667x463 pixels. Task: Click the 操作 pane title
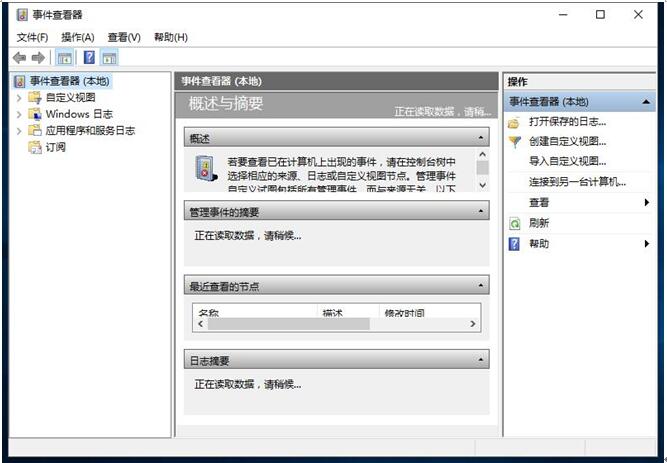[517, 82]
